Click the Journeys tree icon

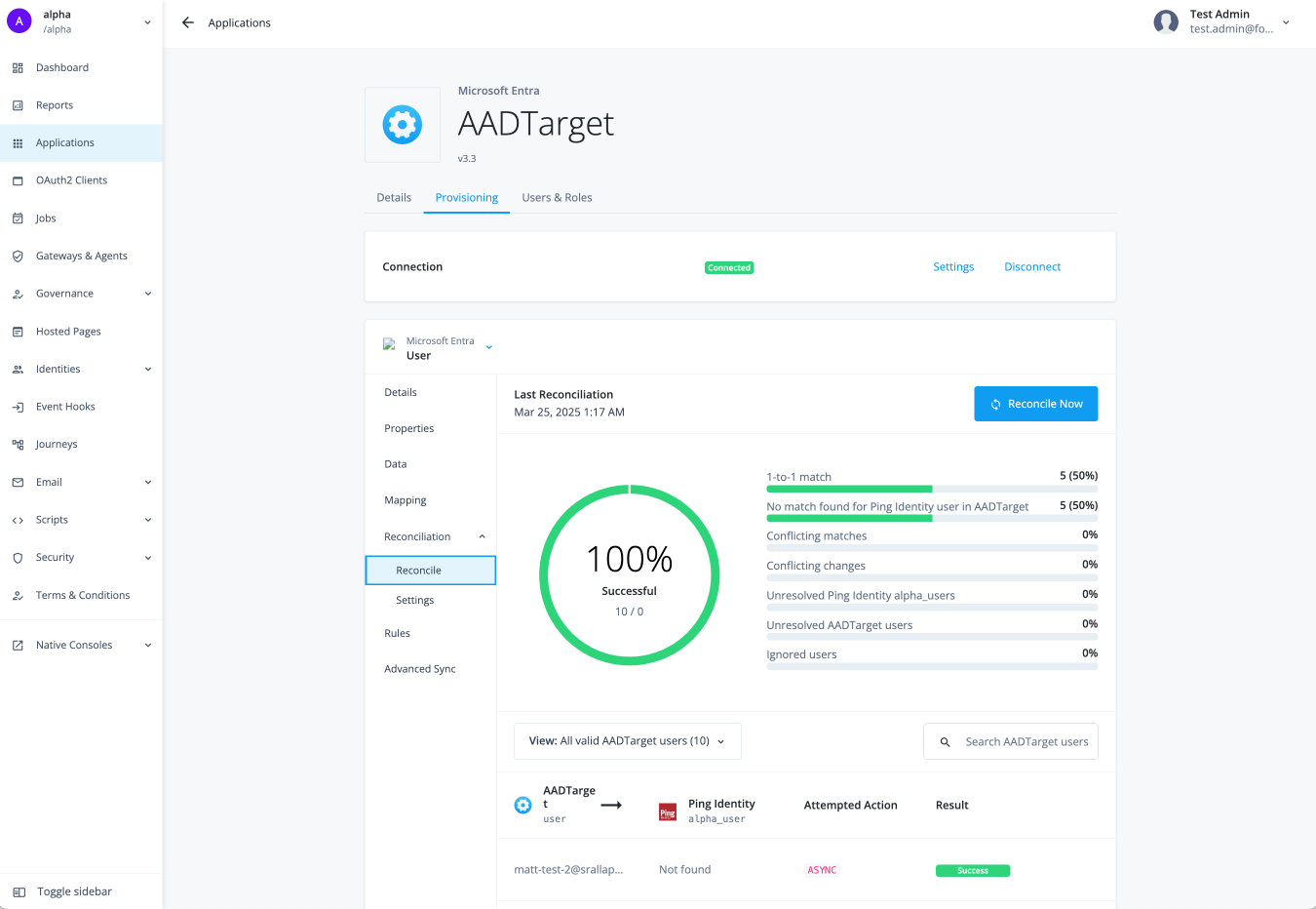click(x=18, y=445)
